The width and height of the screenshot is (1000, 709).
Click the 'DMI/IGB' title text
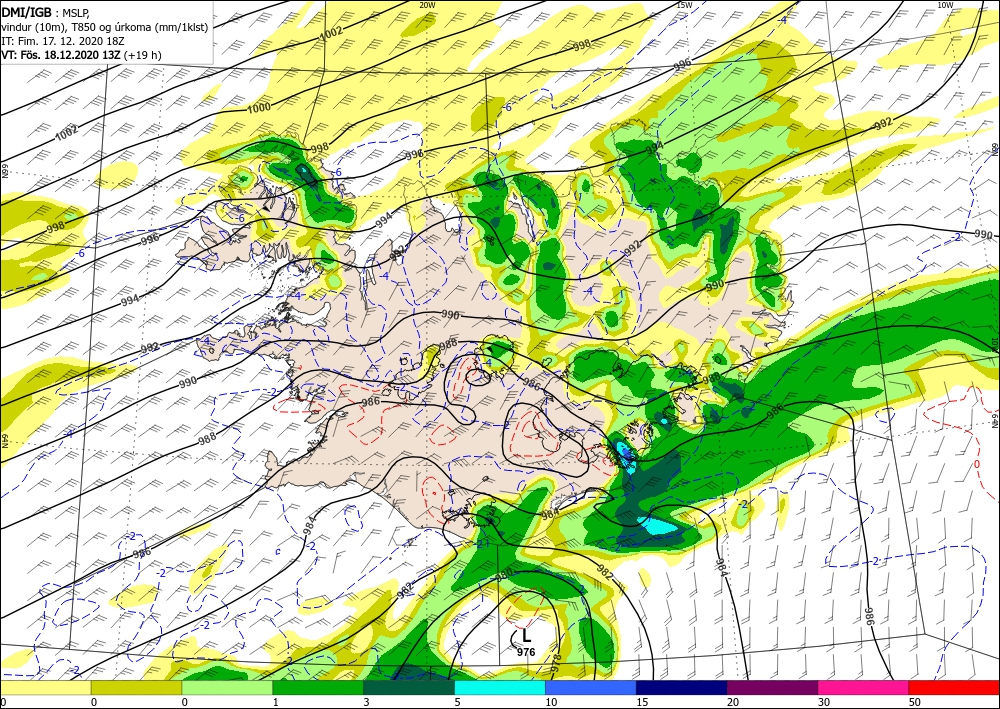click(26, 12)
